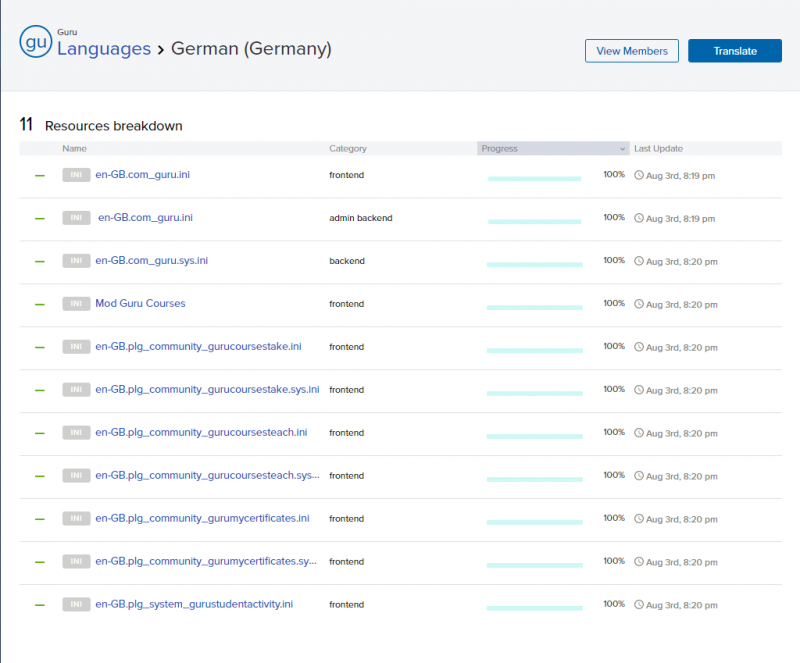The width and height of the screenshot is (800, 663).
Task: Click the clock icon in the Mod Guru Courses row
Action: click(x=639, y=304)
